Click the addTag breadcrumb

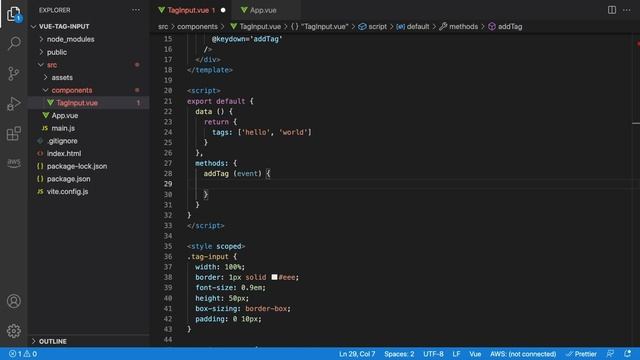coord(505,27)
